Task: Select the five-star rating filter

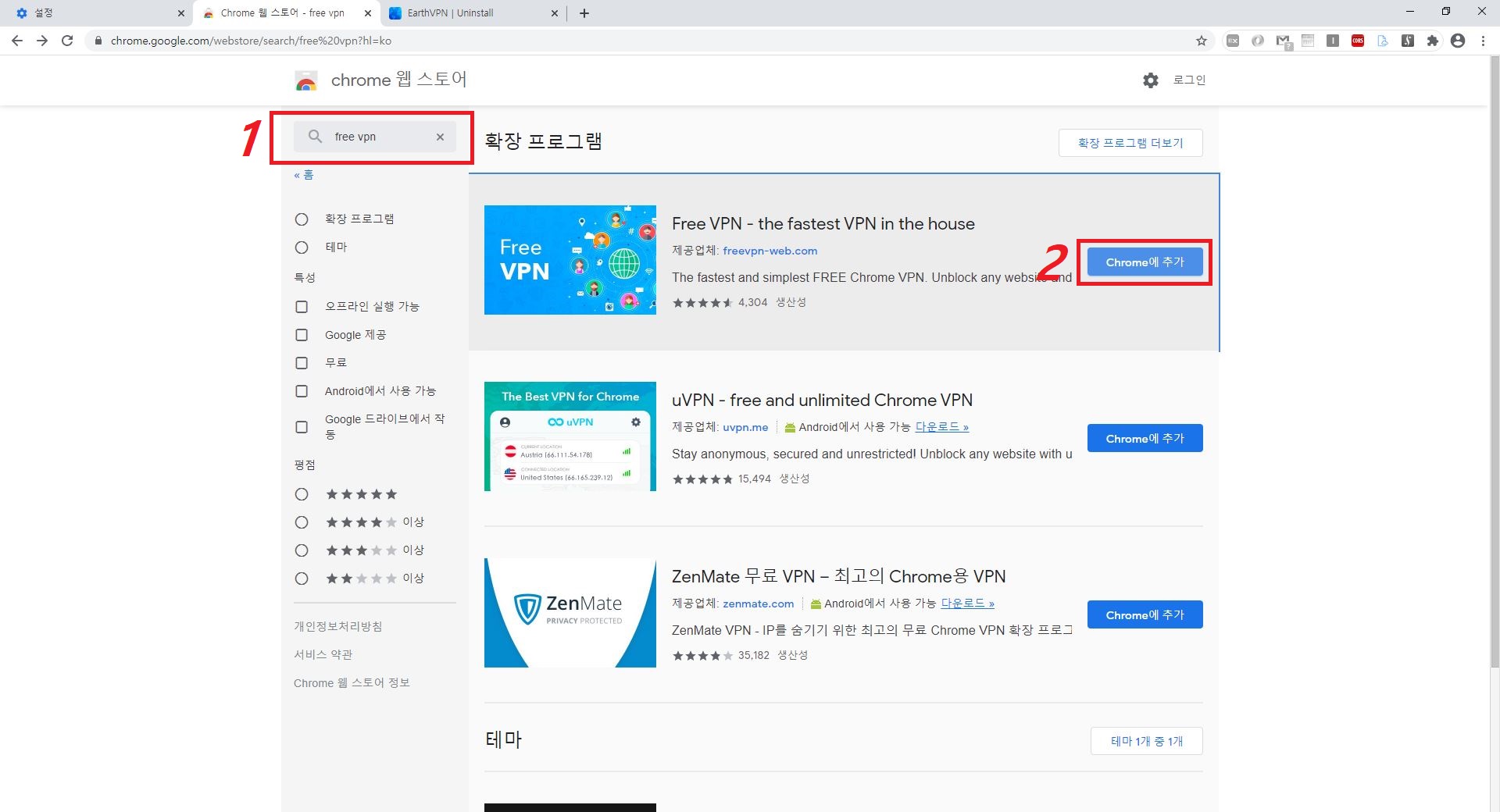Action: (302, 494)
